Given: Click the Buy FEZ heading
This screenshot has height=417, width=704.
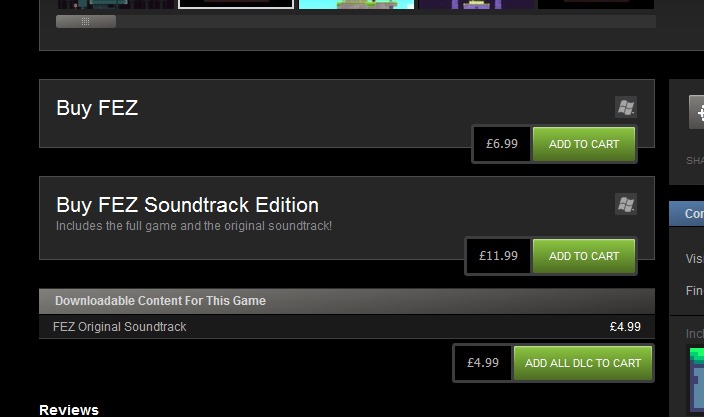Looking at the screenshot, I should click(x=97, y=108).
